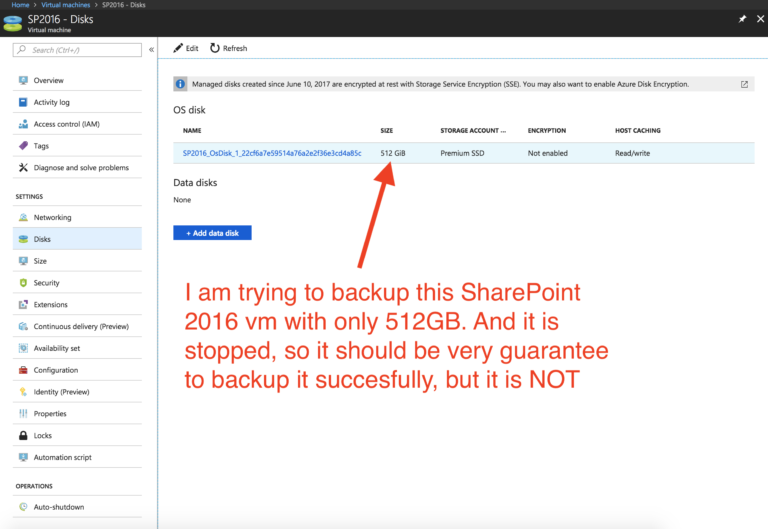Click the Networking icon in Settings
This screenshot has width=768, height=529.
pyautogui.click(x=23, y=217)
